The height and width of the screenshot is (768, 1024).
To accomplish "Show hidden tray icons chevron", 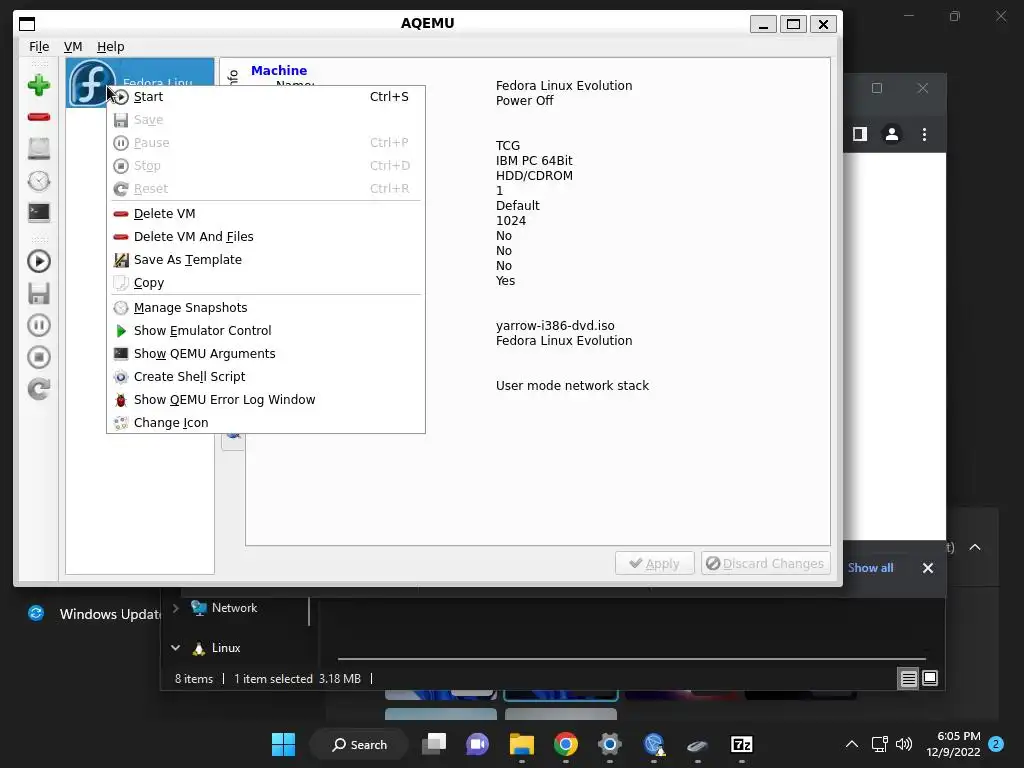I will pyautogui.click(x=852, y=744).
